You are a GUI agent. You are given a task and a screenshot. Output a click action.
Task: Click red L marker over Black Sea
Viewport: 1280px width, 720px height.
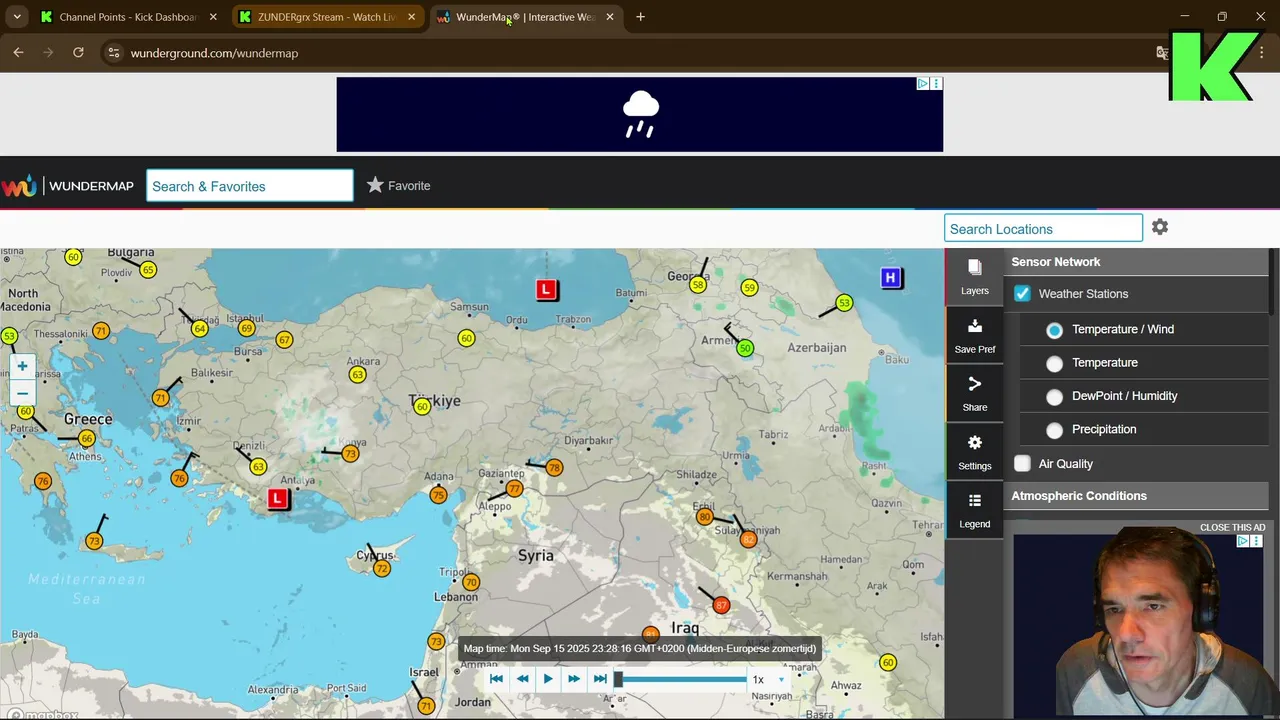546,289
